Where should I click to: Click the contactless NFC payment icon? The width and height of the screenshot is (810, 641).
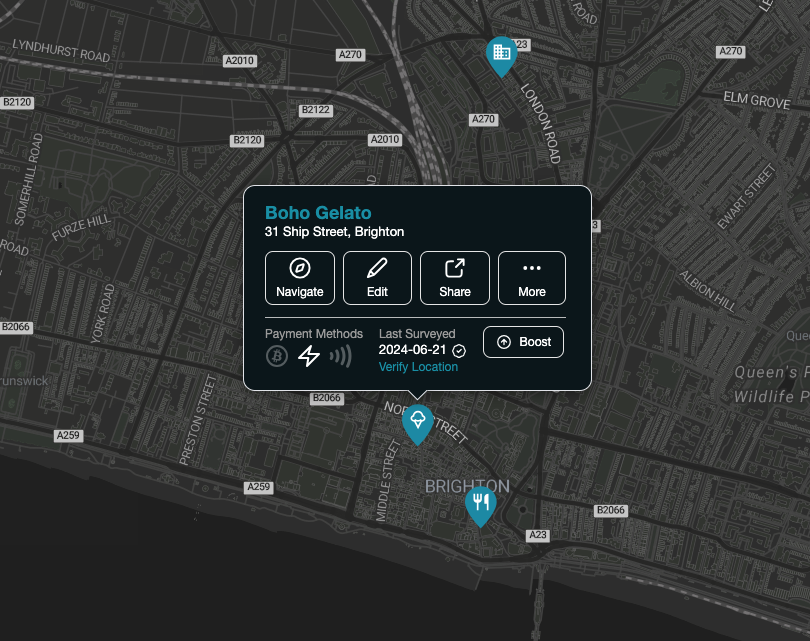click(x=341, y=356)
